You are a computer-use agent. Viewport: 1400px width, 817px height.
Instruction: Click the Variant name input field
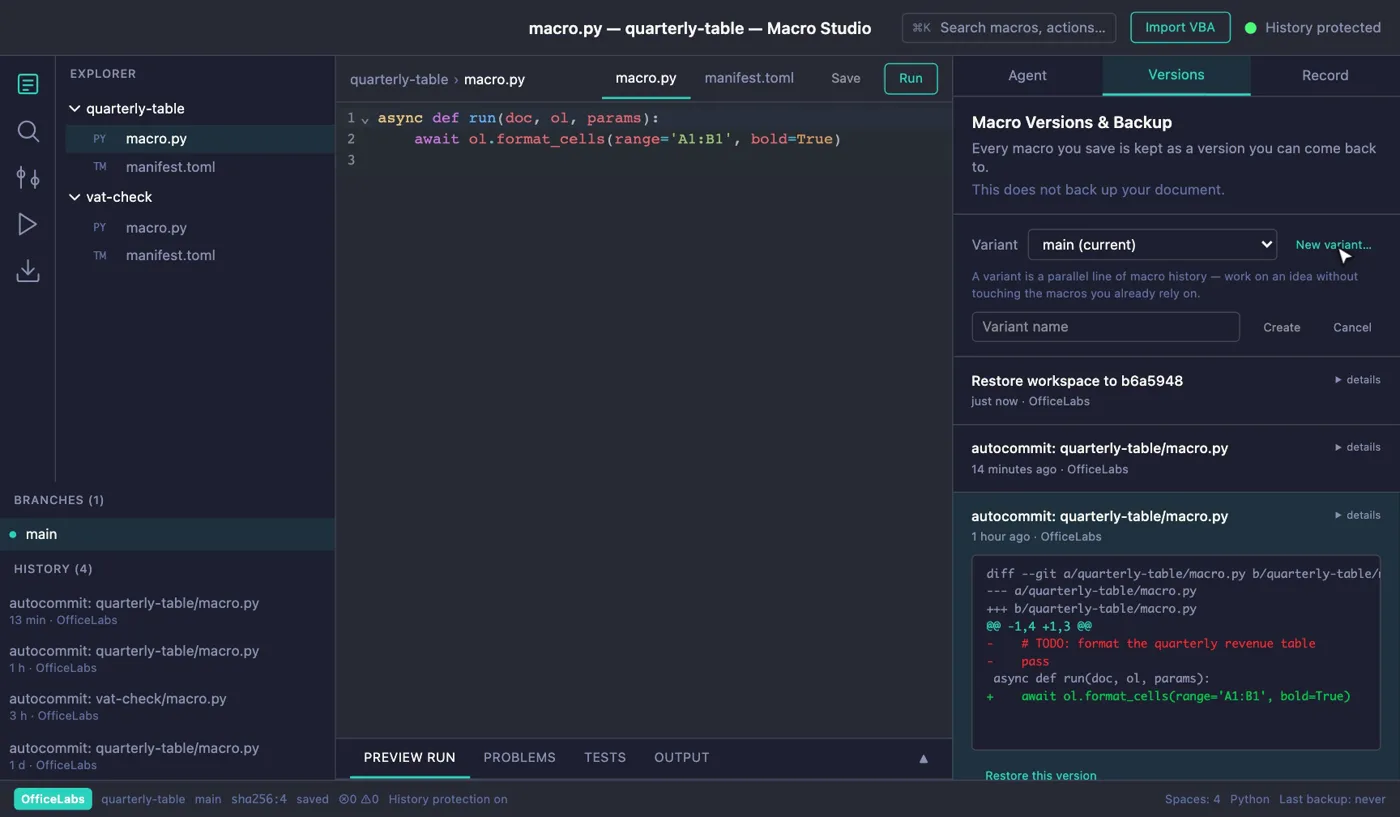tap(1106, 327)
